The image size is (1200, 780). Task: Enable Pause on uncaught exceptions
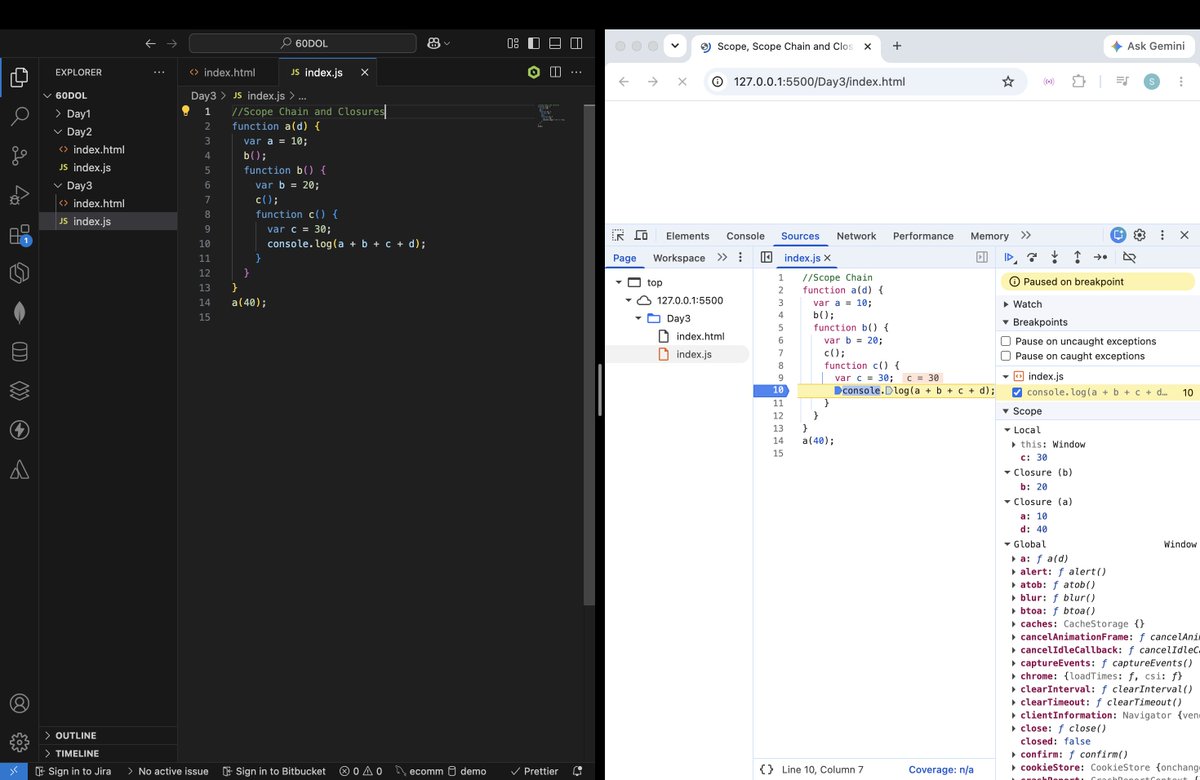(x=1008, y=341)
